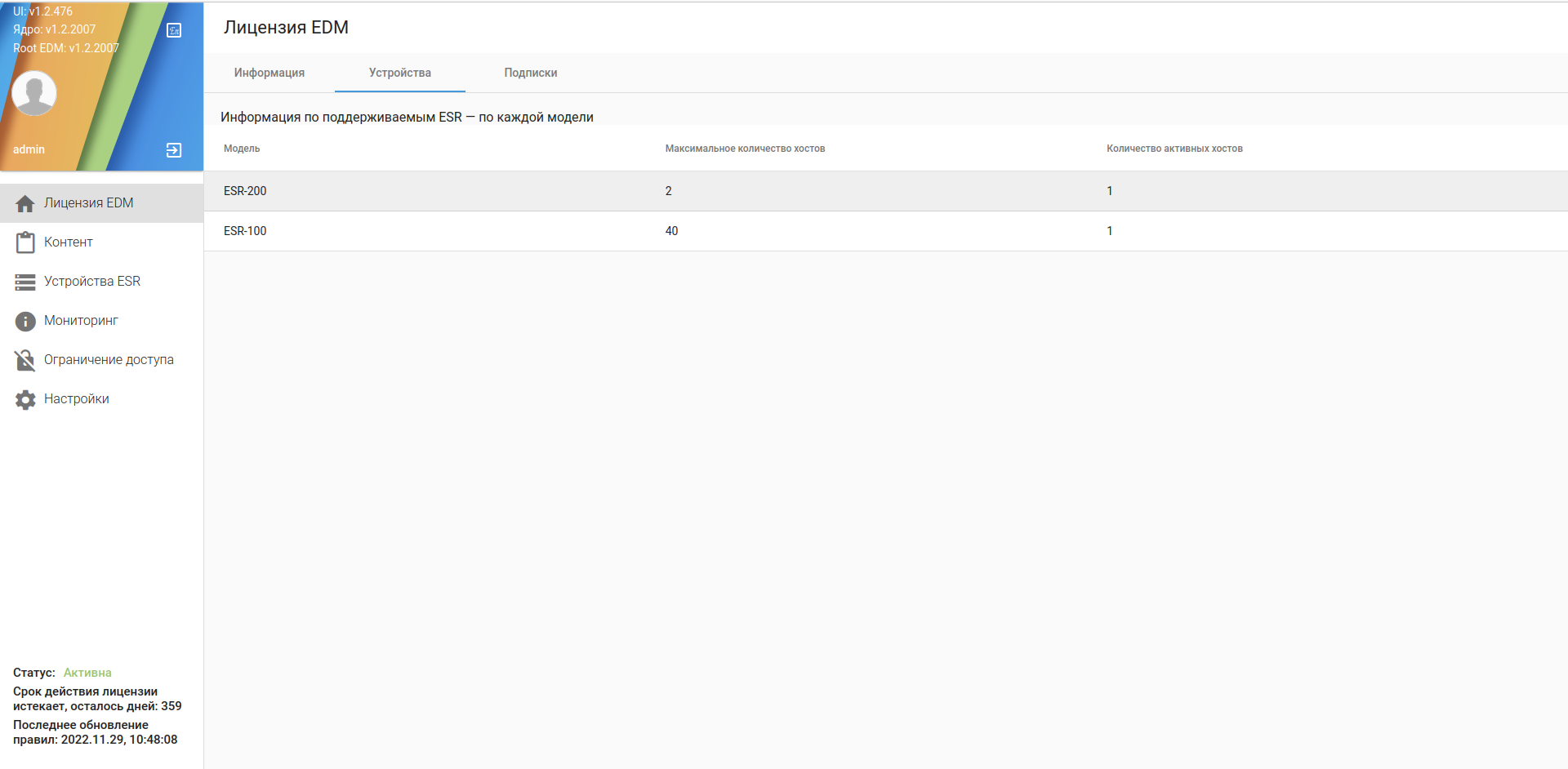Image resolution: width=1568 pixels, height=769 pixels.
Task: Open the Контент menu item
Action: [101, 242]
